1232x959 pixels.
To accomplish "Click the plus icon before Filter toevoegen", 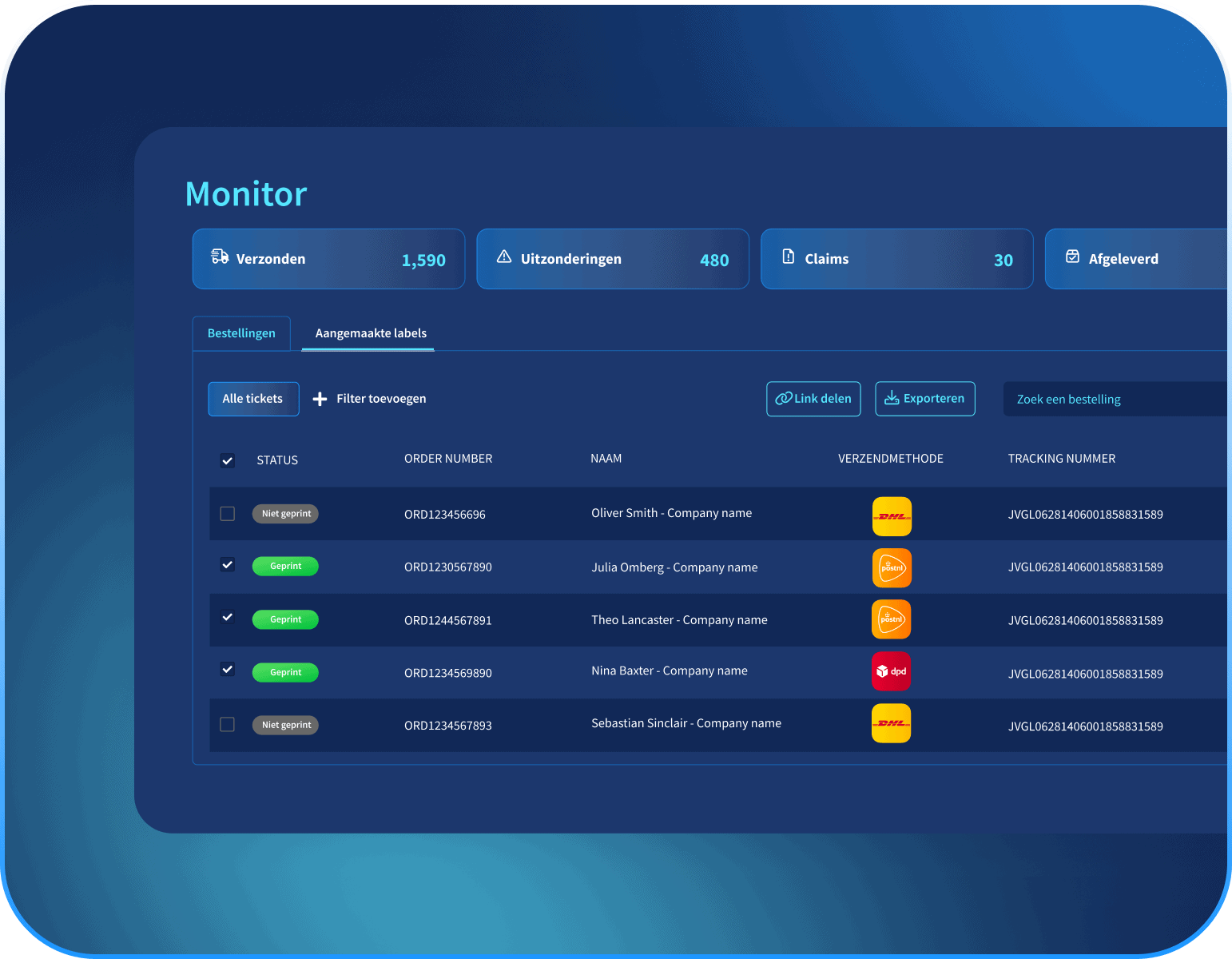I will click(320, 399).
